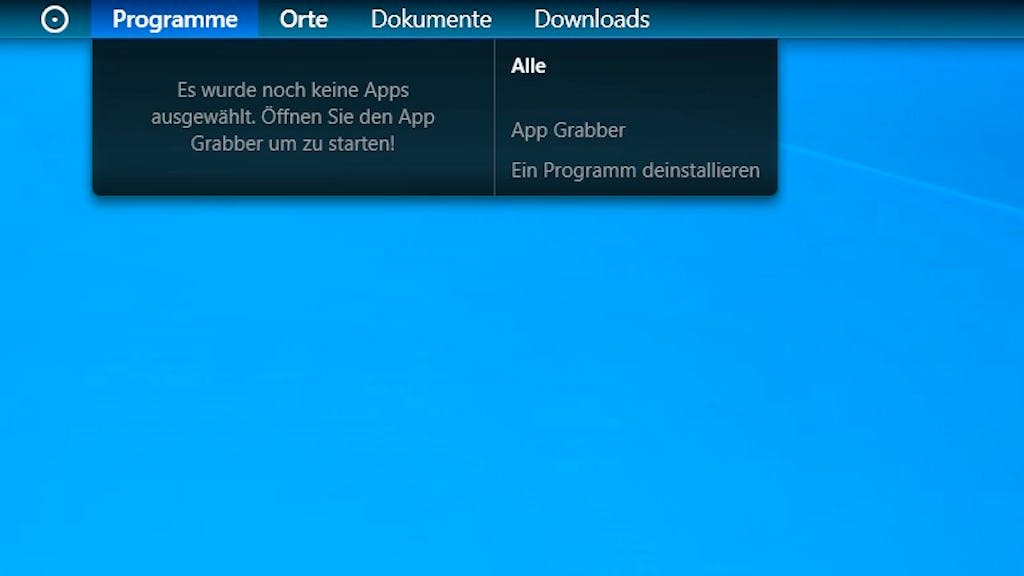Select the Alle category

click(528, 66)
